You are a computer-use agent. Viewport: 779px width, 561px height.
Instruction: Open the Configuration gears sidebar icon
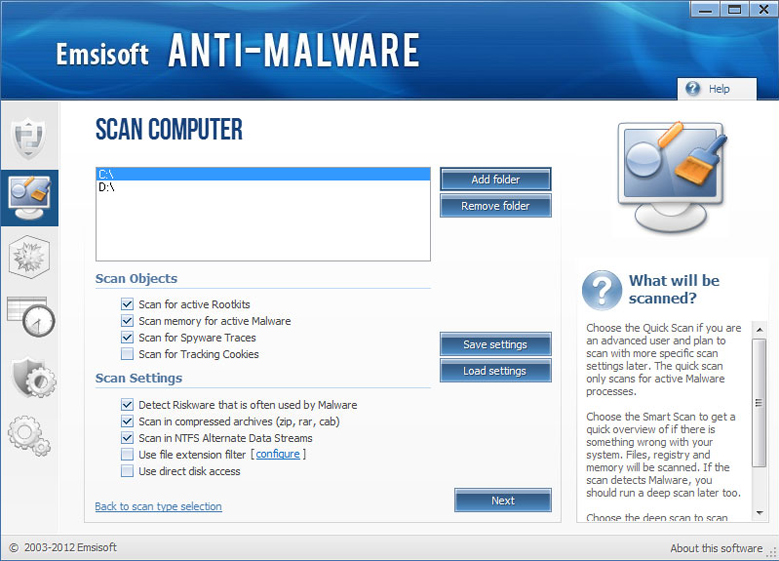pos(29,434)
